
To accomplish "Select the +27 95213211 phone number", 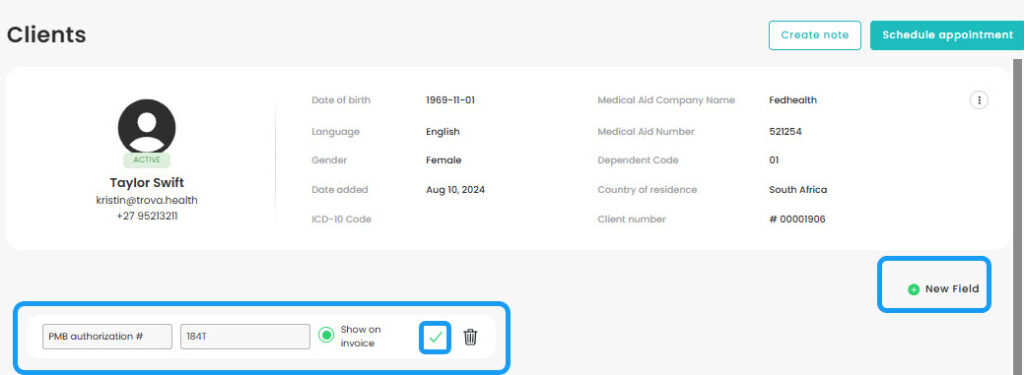I will coord(146,216).
